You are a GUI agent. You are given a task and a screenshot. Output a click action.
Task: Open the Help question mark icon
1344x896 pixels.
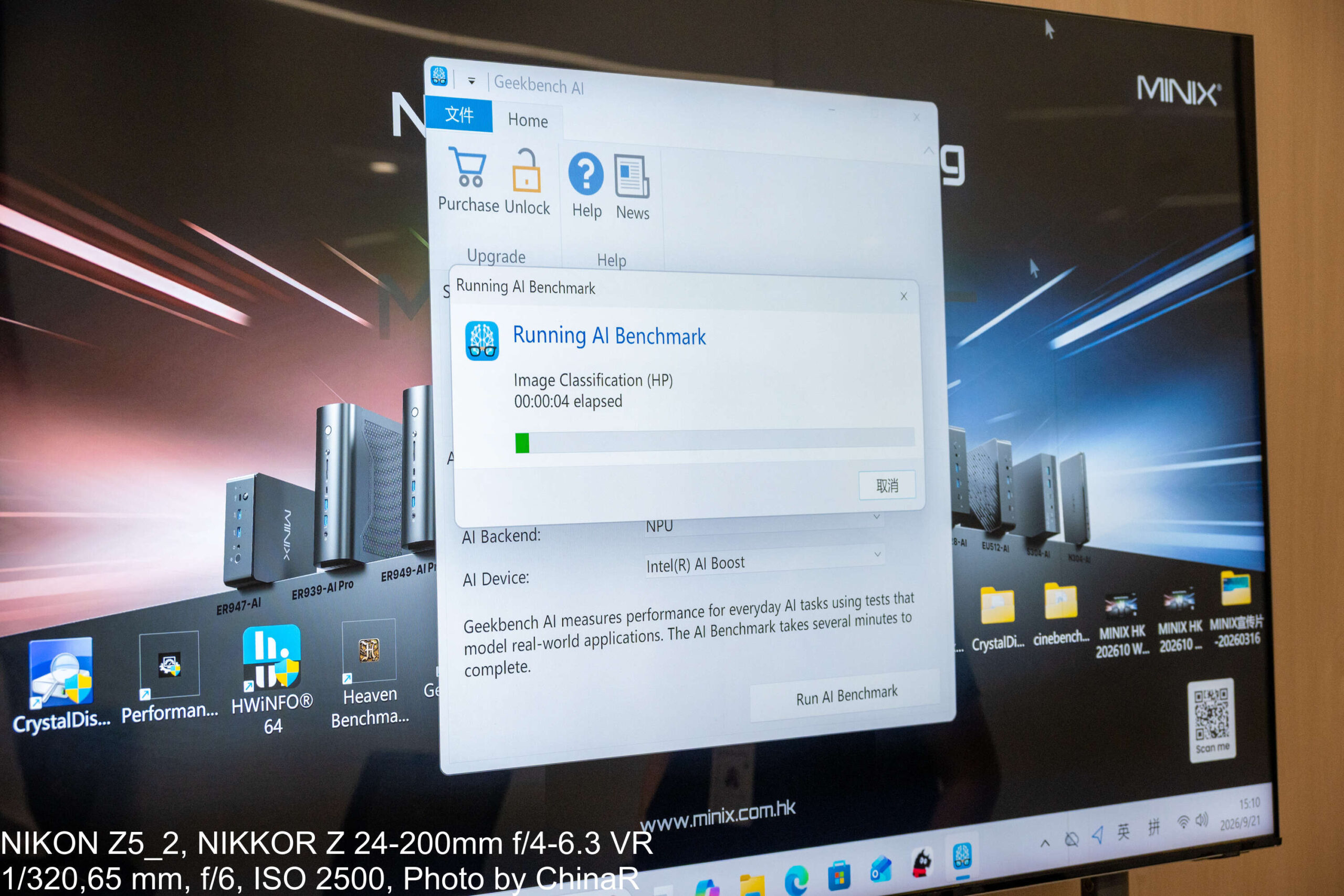coord(586,174)
